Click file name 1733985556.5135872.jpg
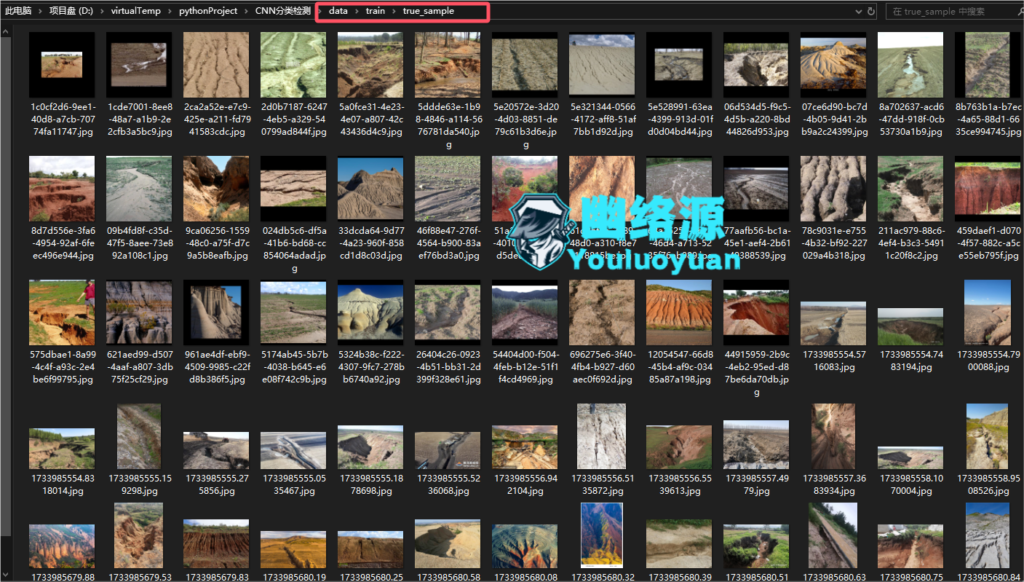This screenshot has width=1024, height=582. (x=601, y=485)
